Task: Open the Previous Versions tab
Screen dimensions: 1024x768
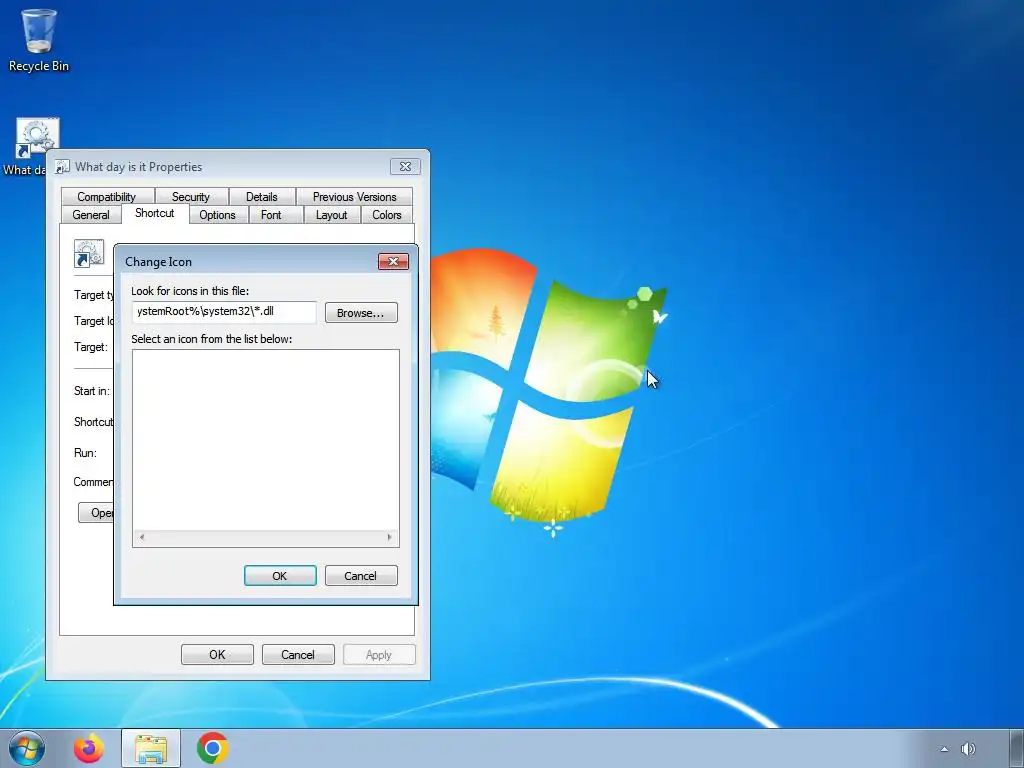Action: point(354,197)
